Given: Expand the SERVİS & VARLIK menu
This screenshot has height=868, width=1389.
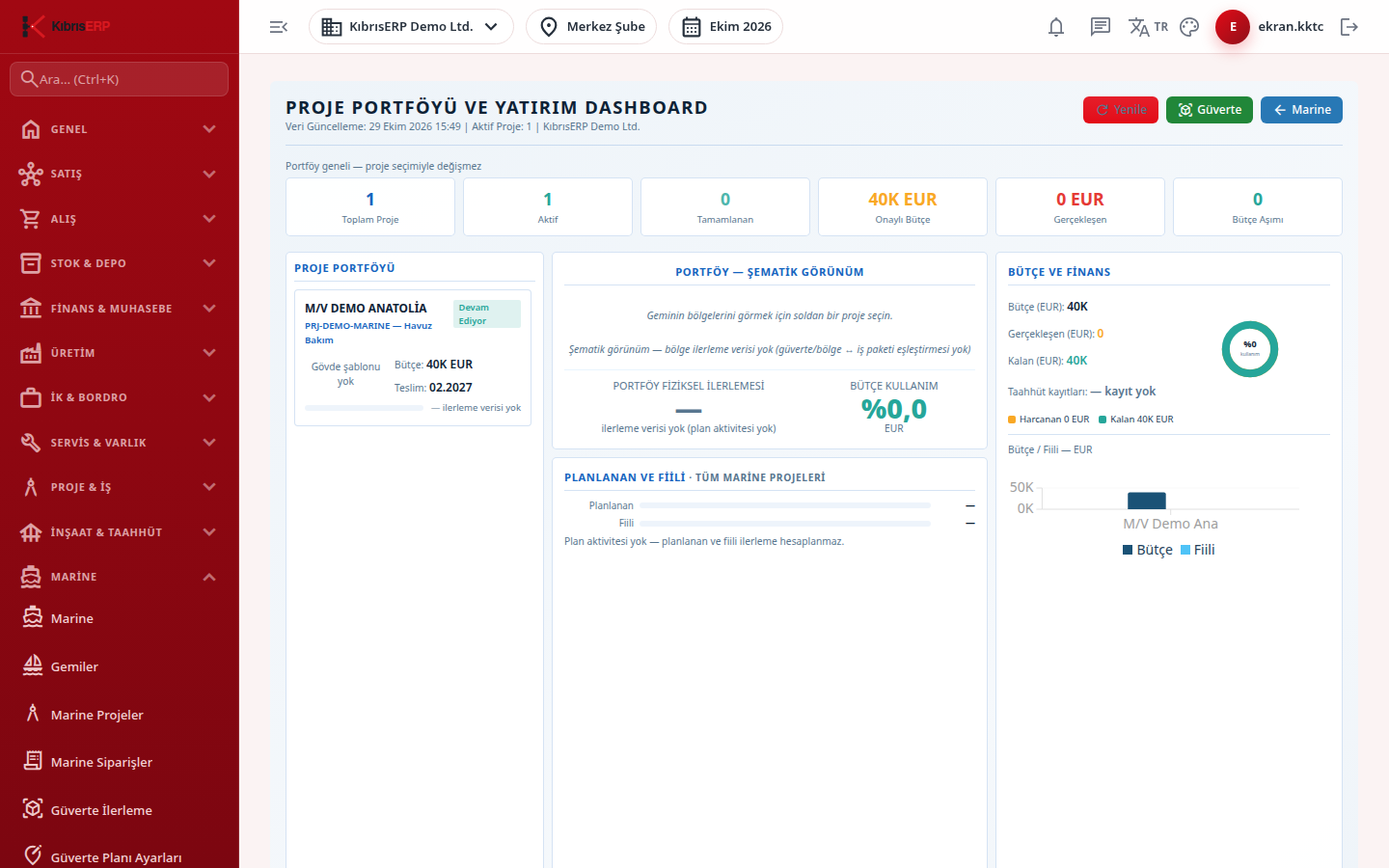Looking at the screenshot, I should coord(120,443).
